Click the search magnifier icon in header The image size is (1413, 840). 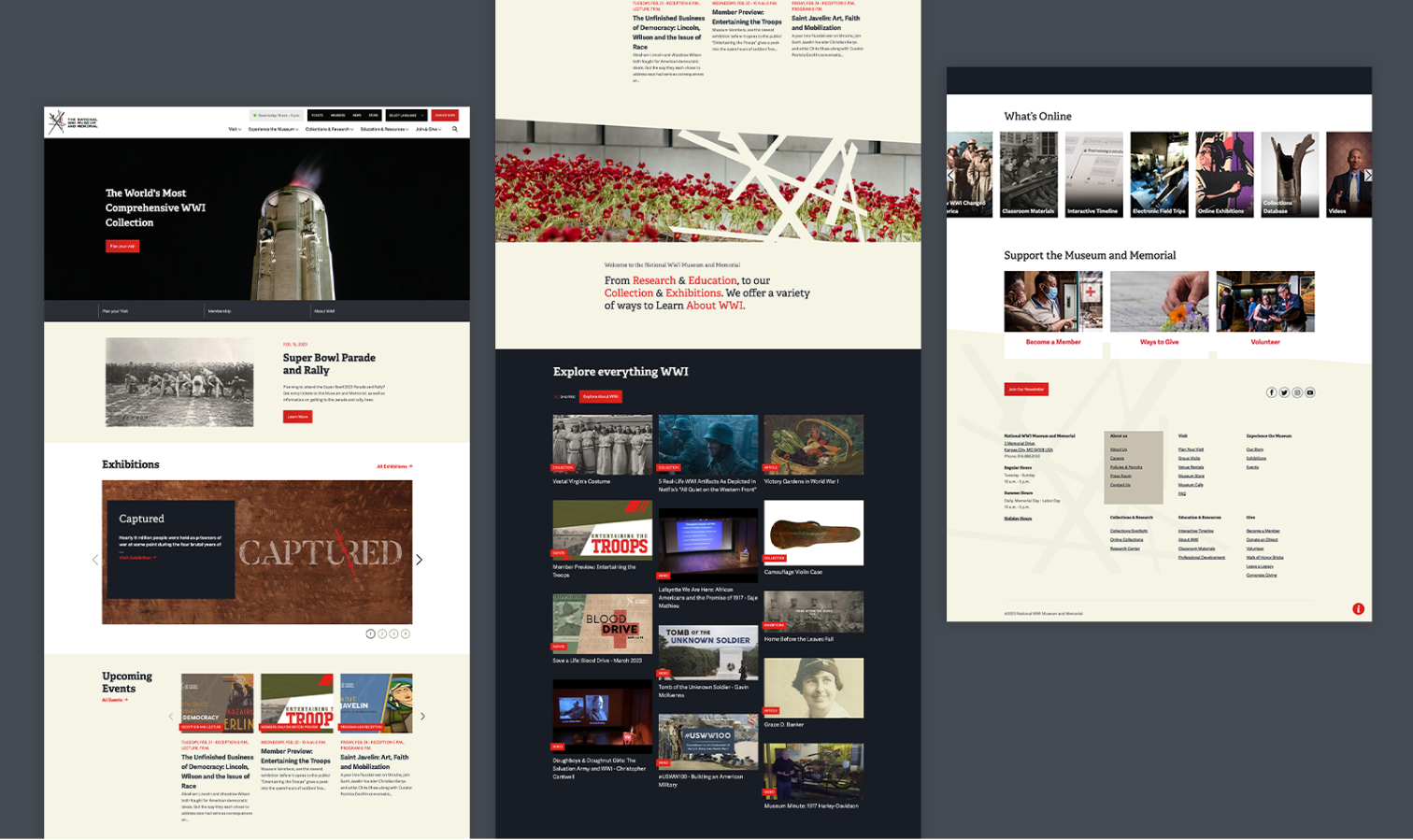(455, 129)
